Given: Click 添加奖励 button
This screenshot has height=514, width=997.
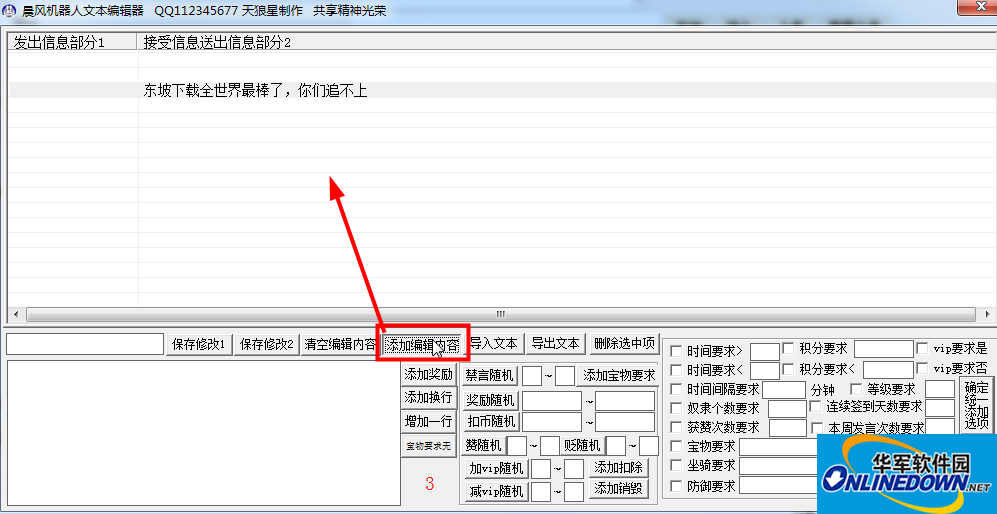Looking at the screenshot, I should click(429, 374).
